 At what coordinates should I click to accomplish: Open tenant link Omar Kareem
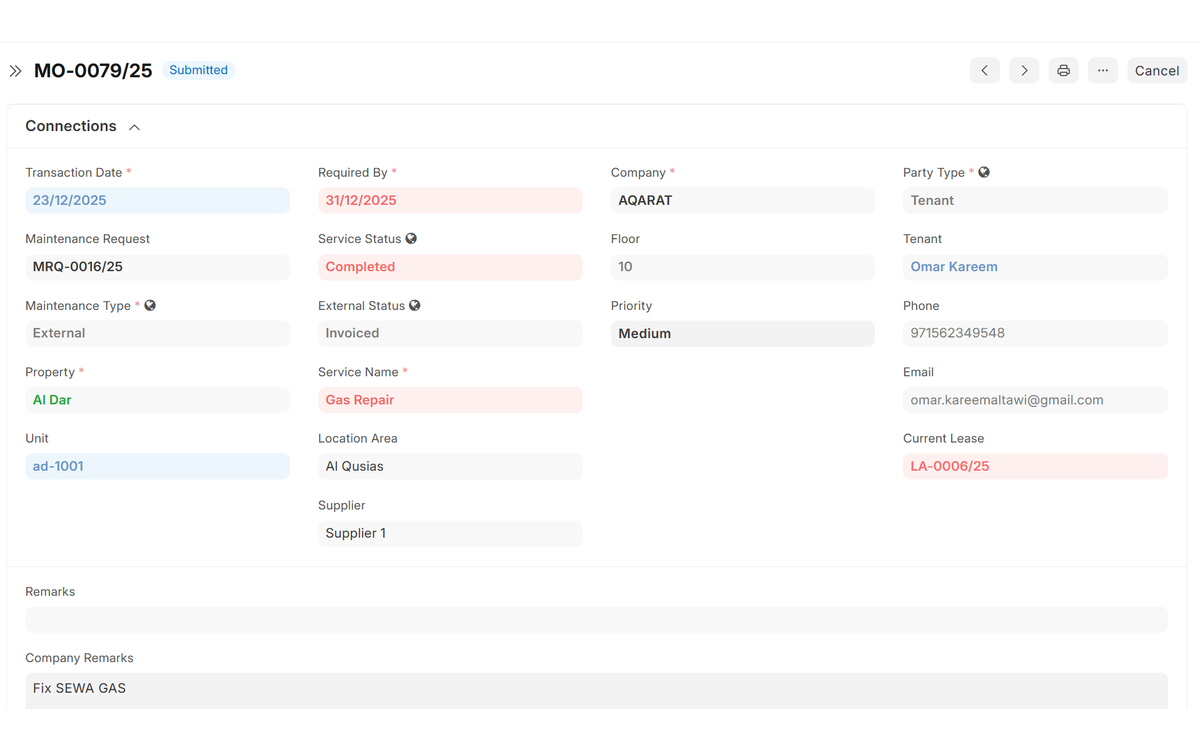[954, 267]
